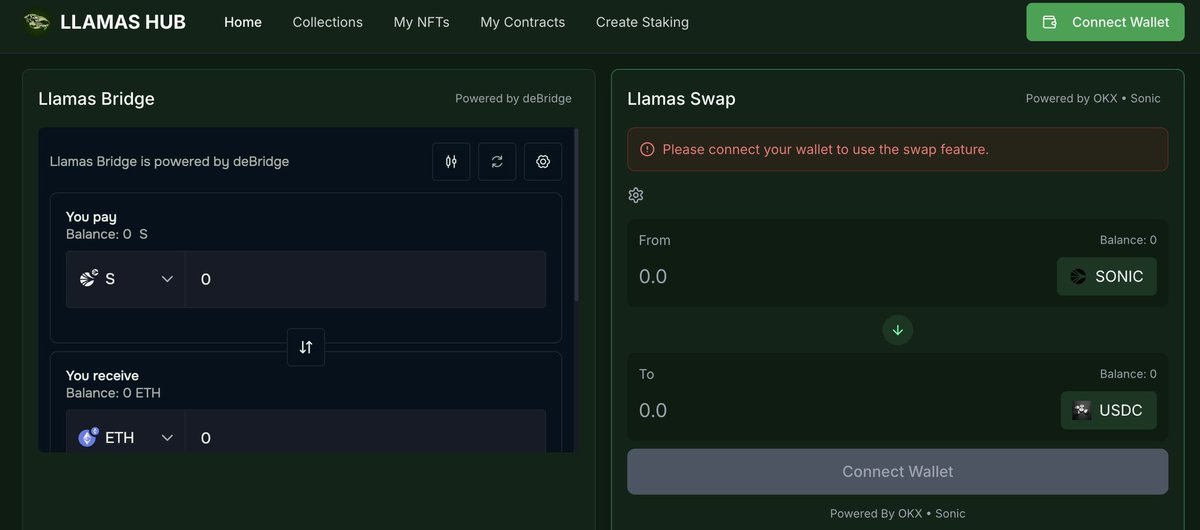The image size is (1200, 530).
Task: Click the 'Powered By OKX • Sonic' footer text
Action: (x=897, y=513)
